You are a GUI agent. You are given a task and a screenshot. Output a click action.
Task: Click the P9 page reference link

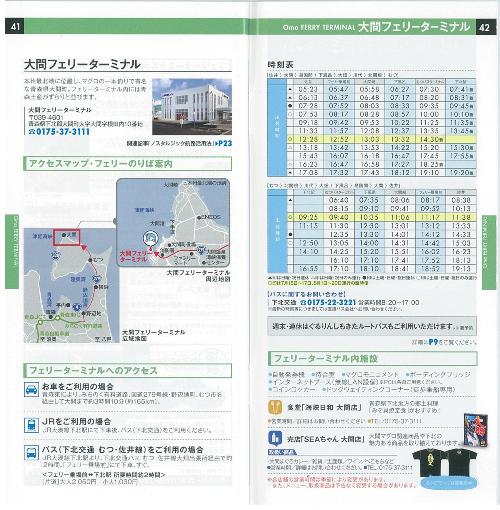point(433,342)
